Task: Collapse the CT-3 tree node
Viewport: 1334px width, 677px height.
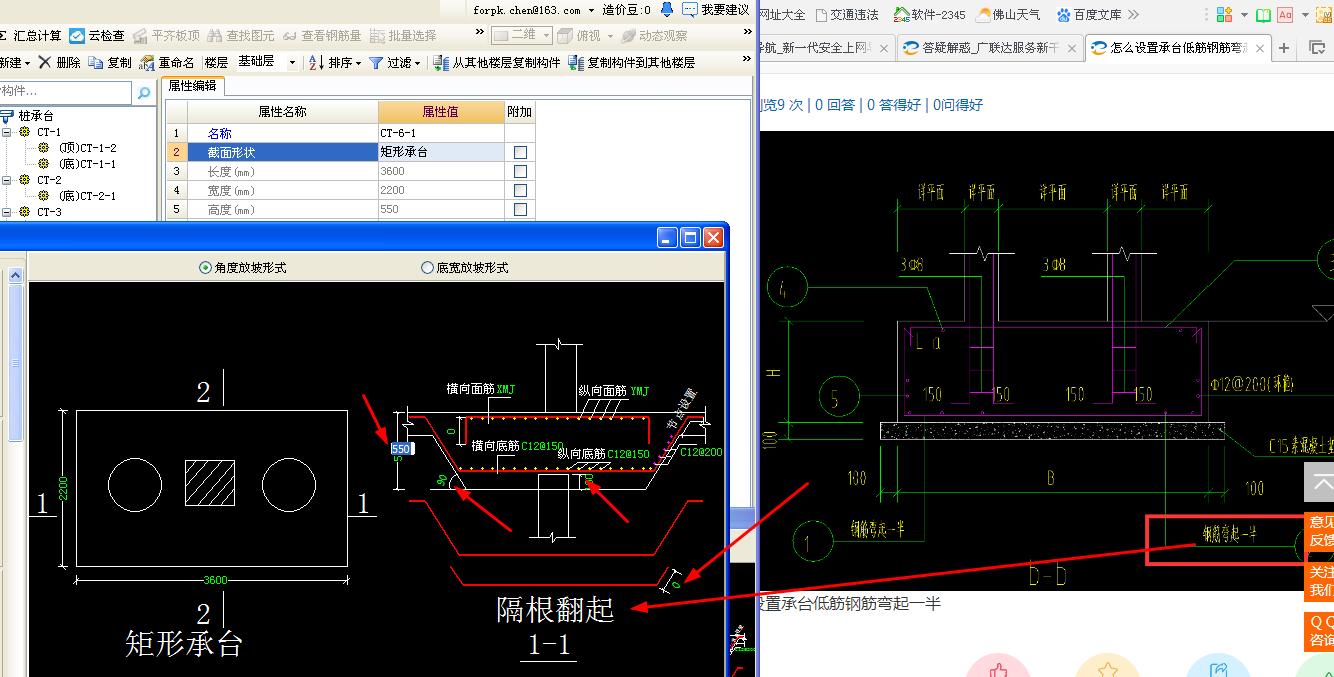Action: [6, 212]
